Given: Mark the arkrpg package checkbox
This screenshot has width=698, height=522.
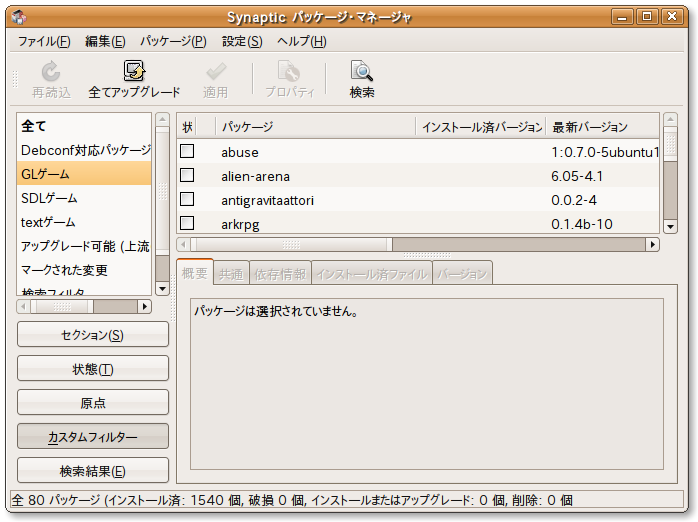Looking at the screenshot, I should pyautogui.click(x=187, y=223).
